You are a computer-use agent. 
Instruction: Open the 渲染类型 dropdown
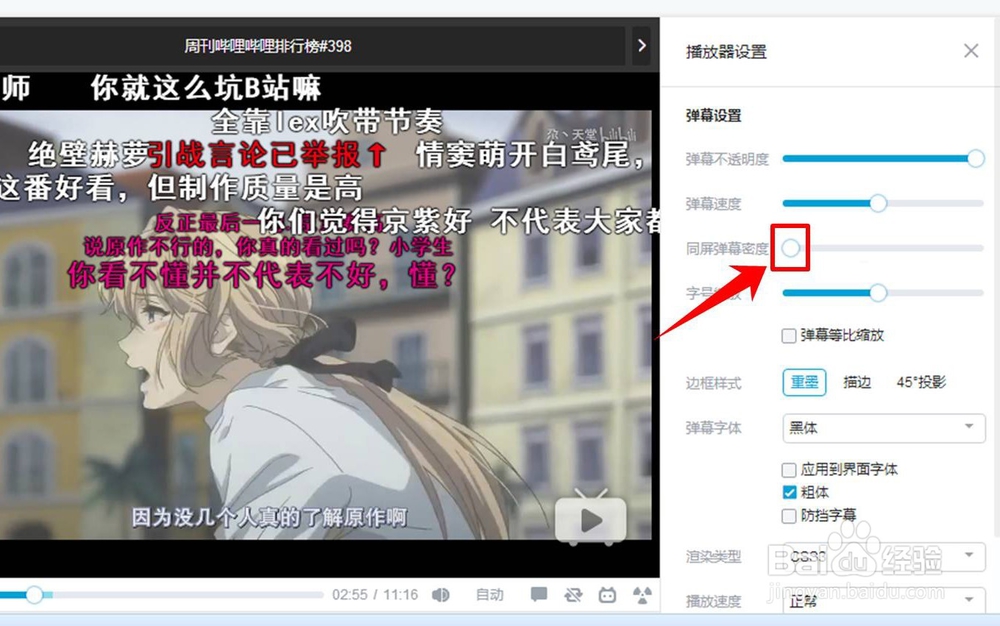coord(883,556)
